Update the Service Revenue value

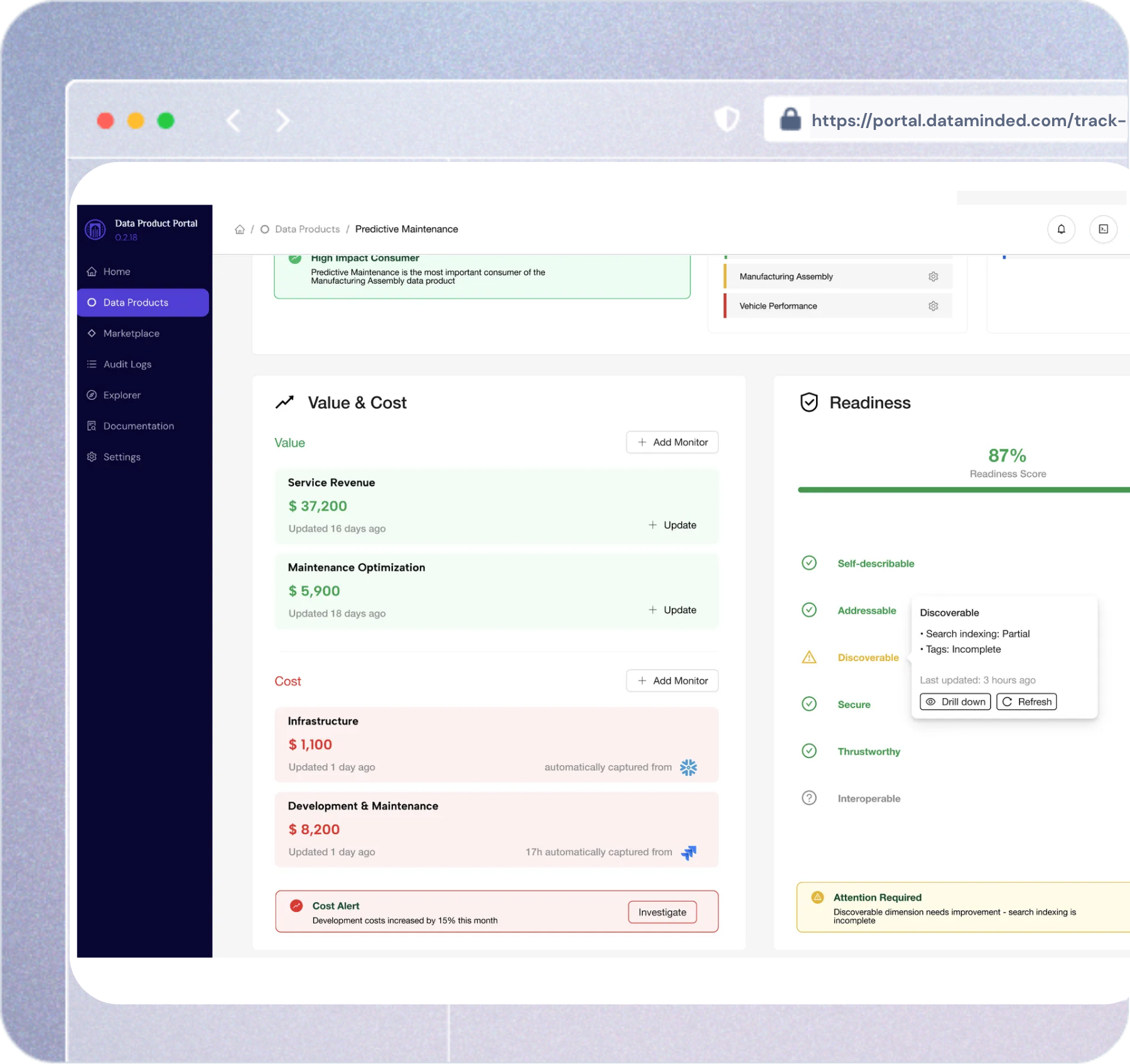672,525
